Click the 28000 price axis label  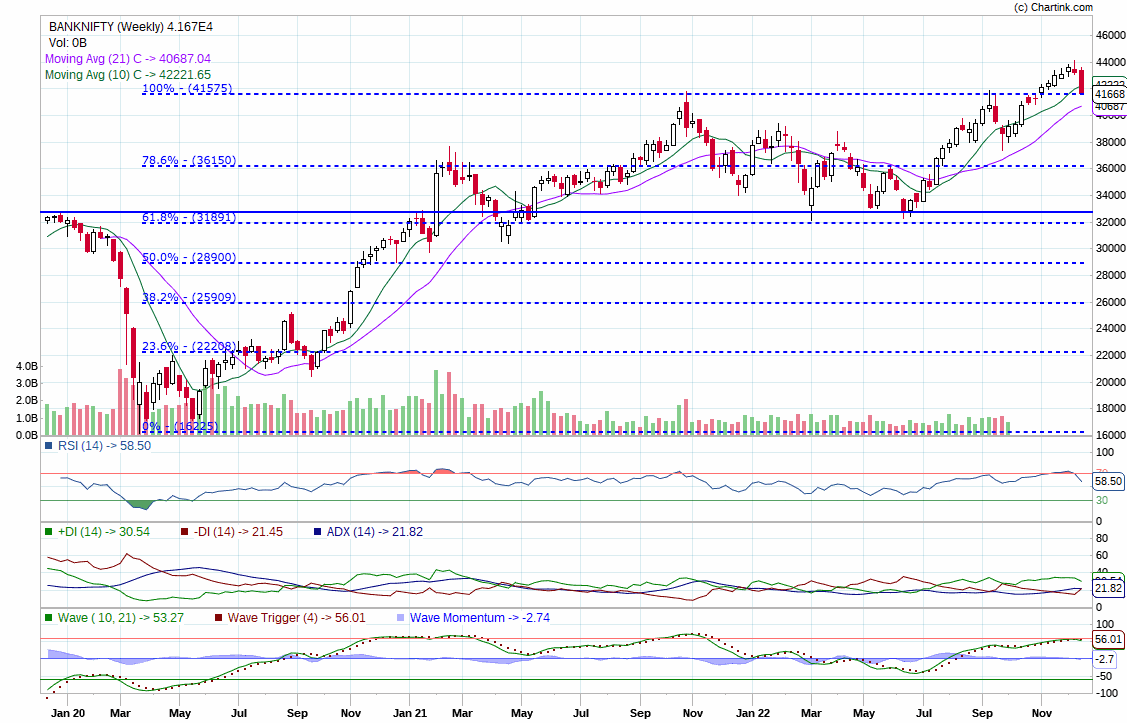click(1110, 275)
